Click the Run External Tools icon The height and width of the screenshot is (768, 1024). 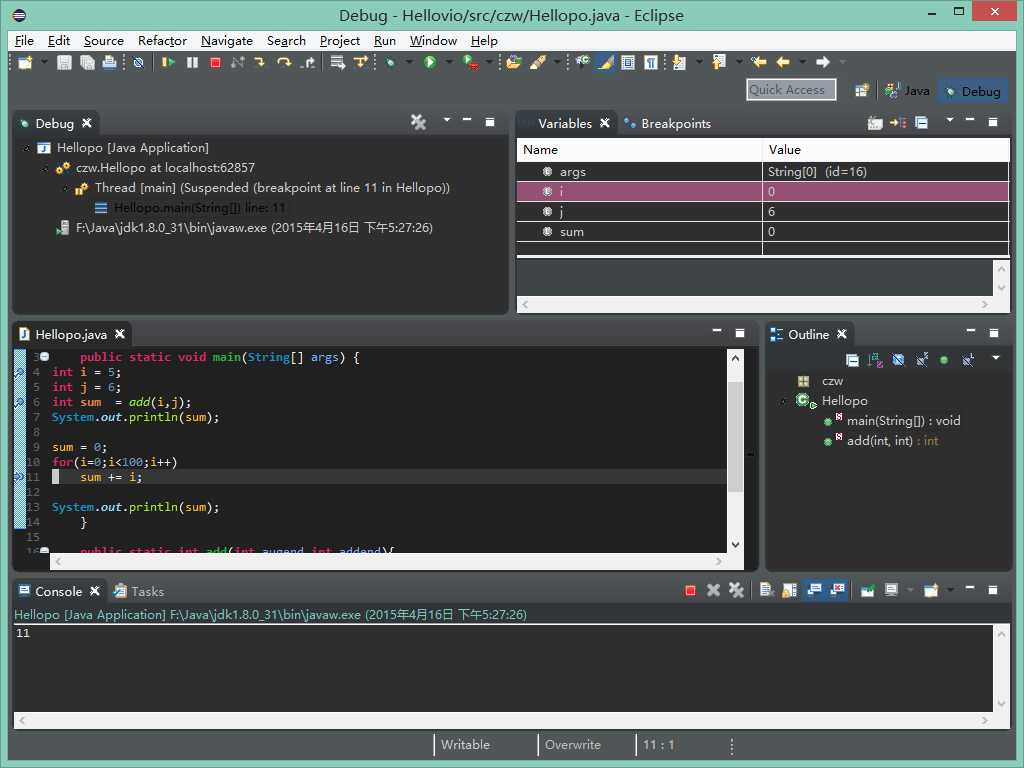tap(470, 63)
